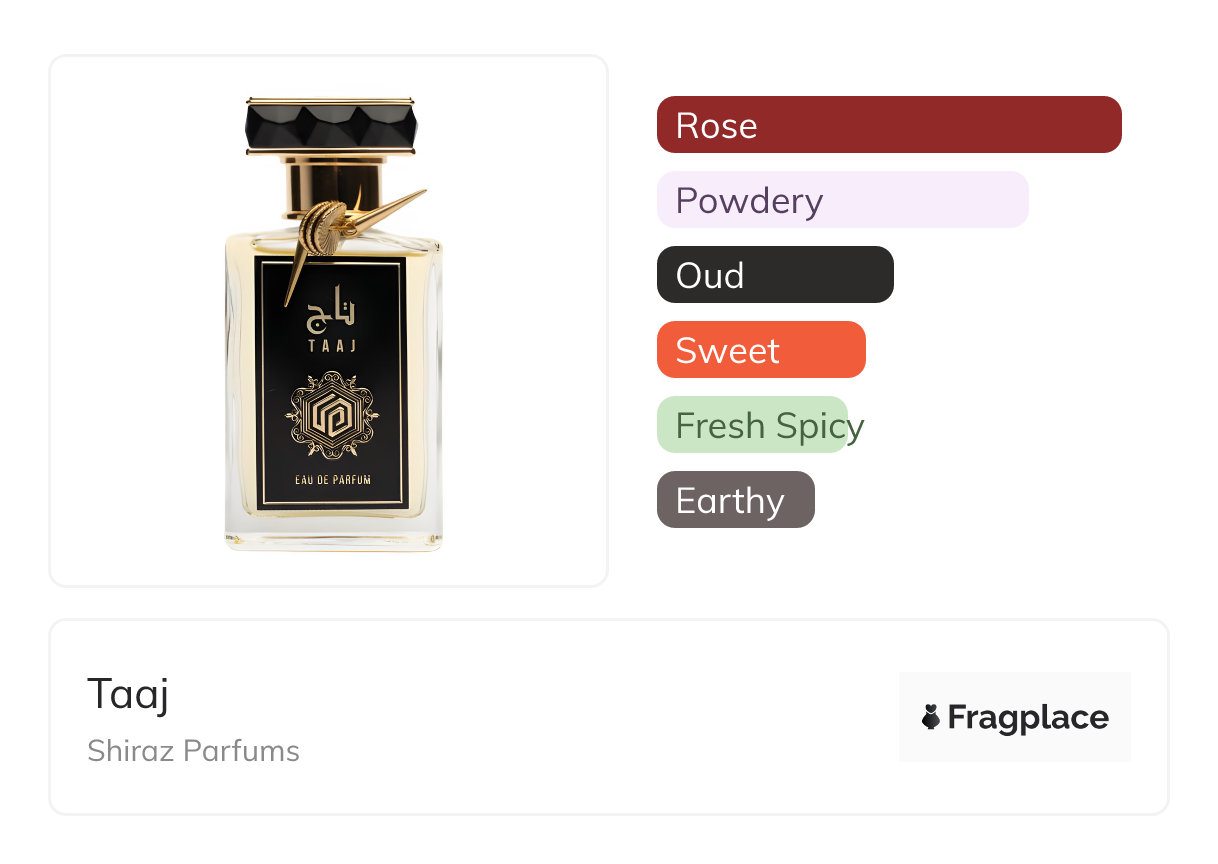This screenshot has width=1218, height=864.
Task: Click the TAAJ text on the bottle label
Action: pyautogui.click(x=329, y=345)
